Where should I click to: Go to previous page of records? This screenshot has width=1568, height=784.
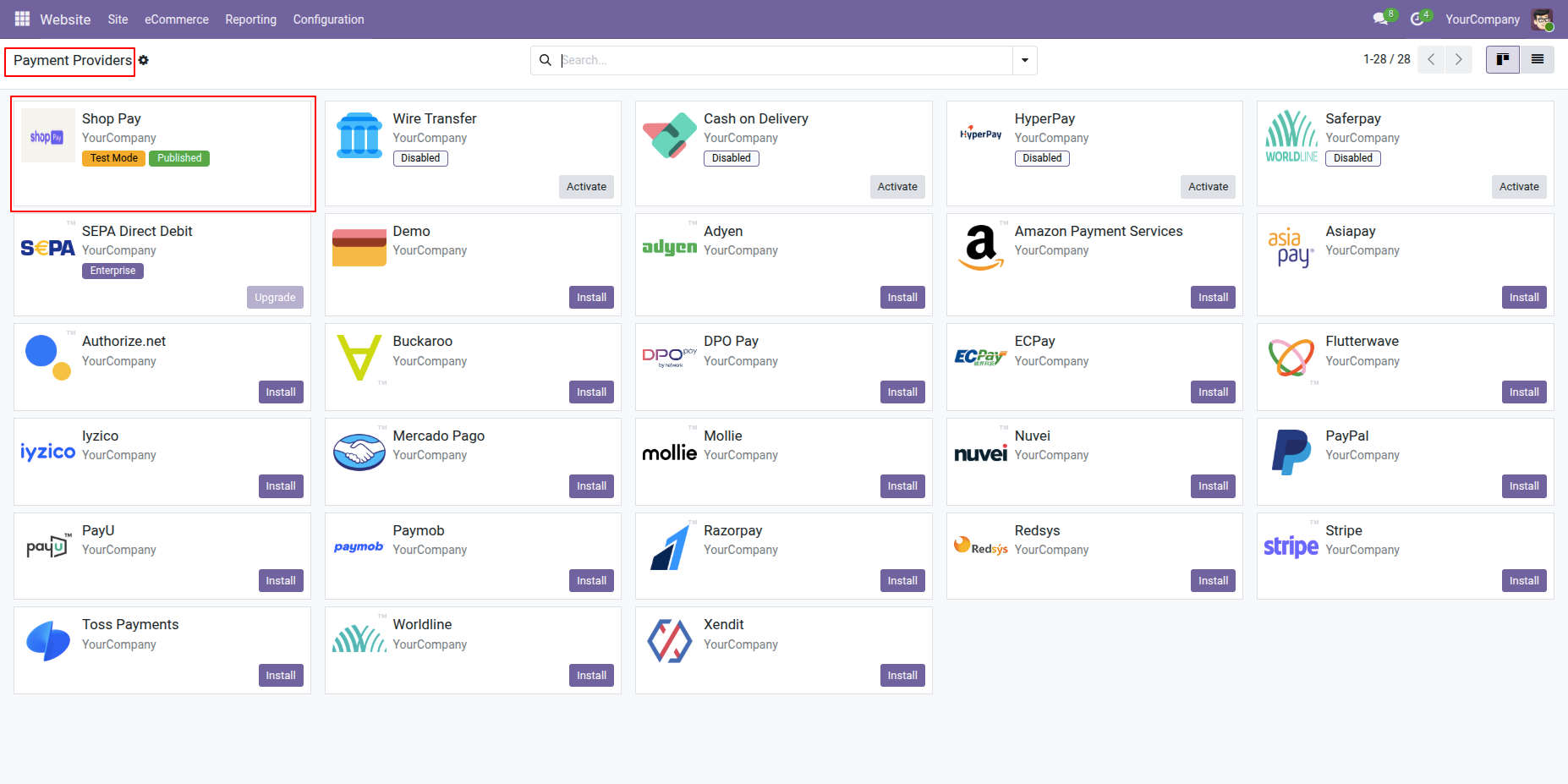[x=1431, y=59]
